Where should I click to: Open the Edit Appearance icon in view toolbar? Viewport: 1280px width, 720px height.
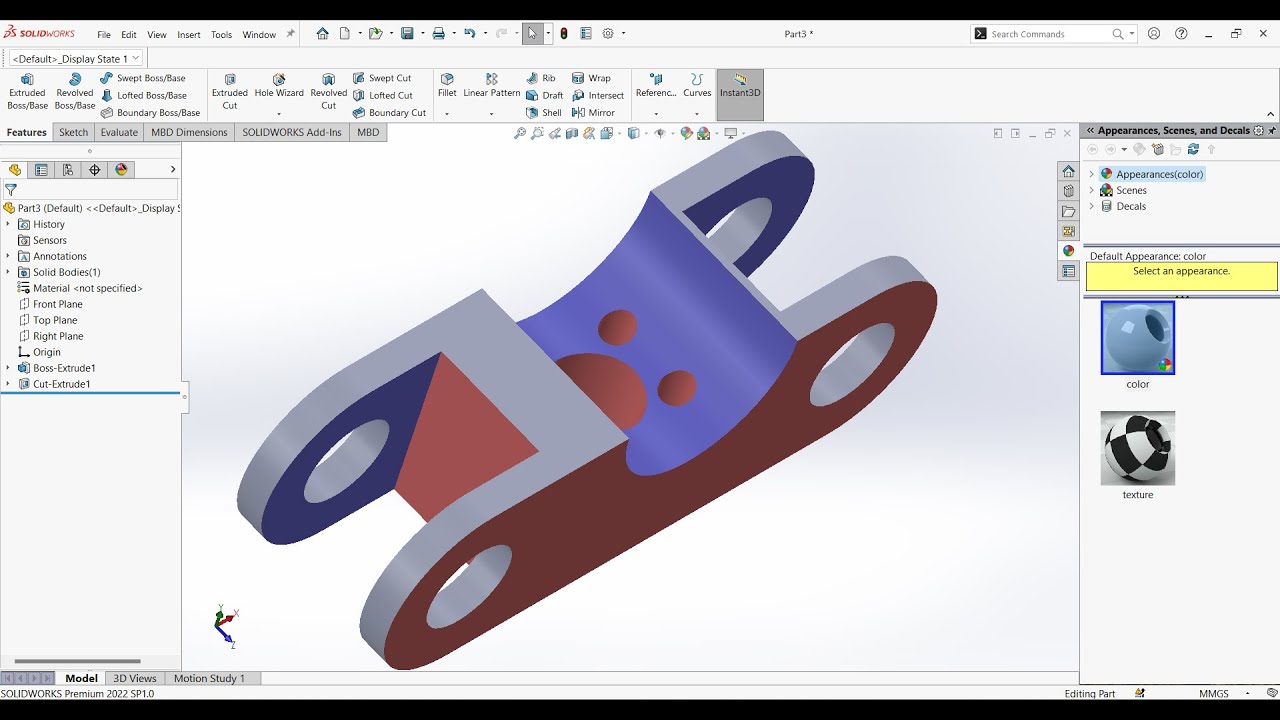(x=686, y=133)
